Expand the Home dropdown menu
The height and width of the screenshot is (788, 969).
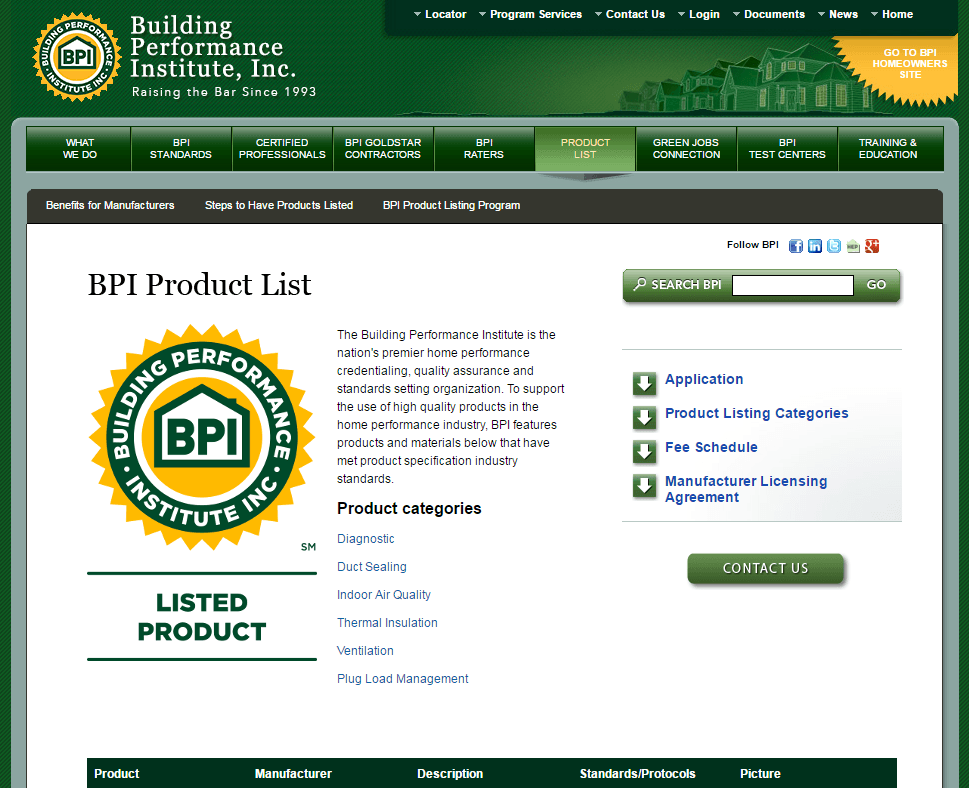tap(892, 14)
